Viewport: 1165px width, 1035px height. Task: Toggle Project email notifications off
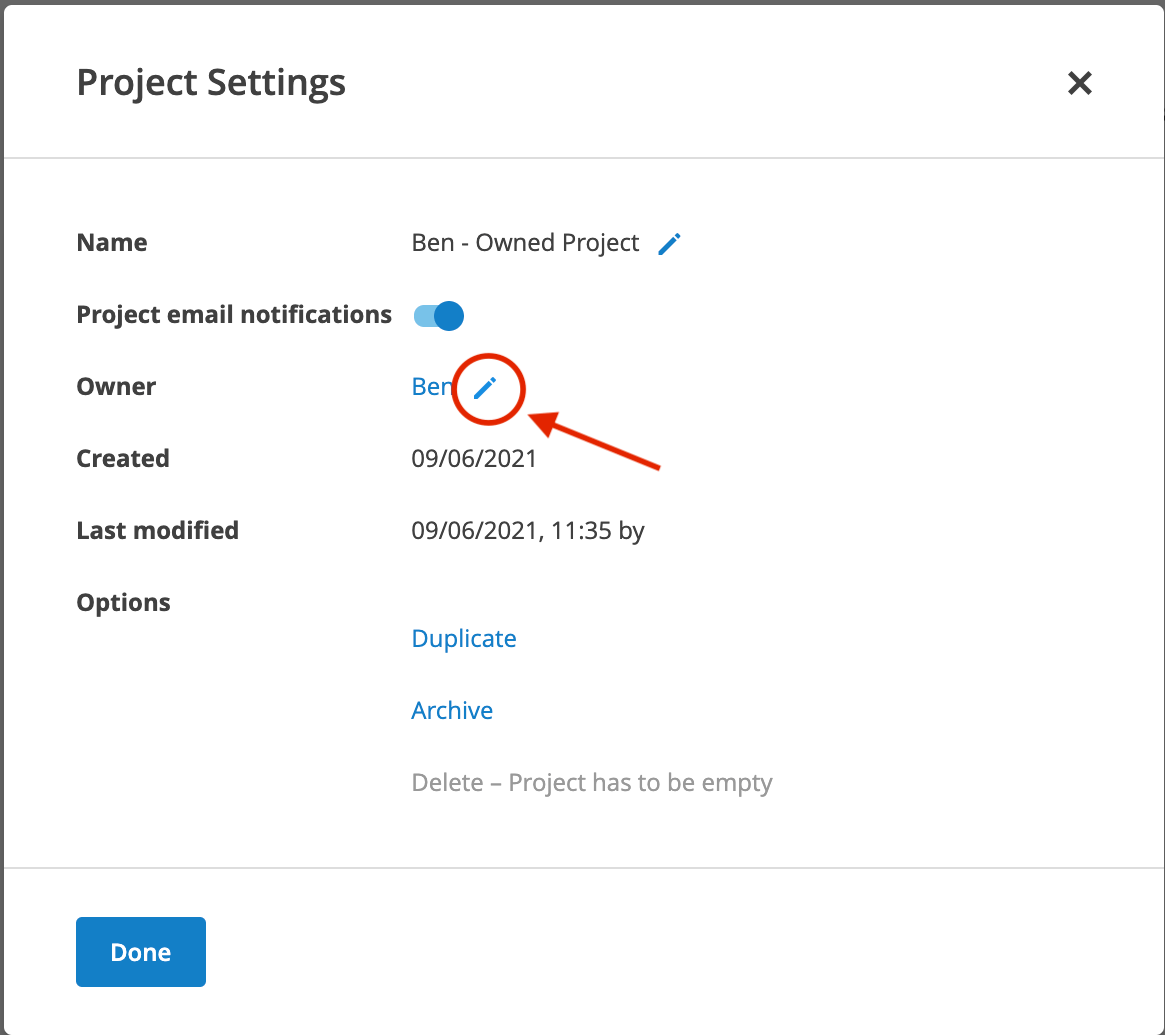[x=438, y=316]
